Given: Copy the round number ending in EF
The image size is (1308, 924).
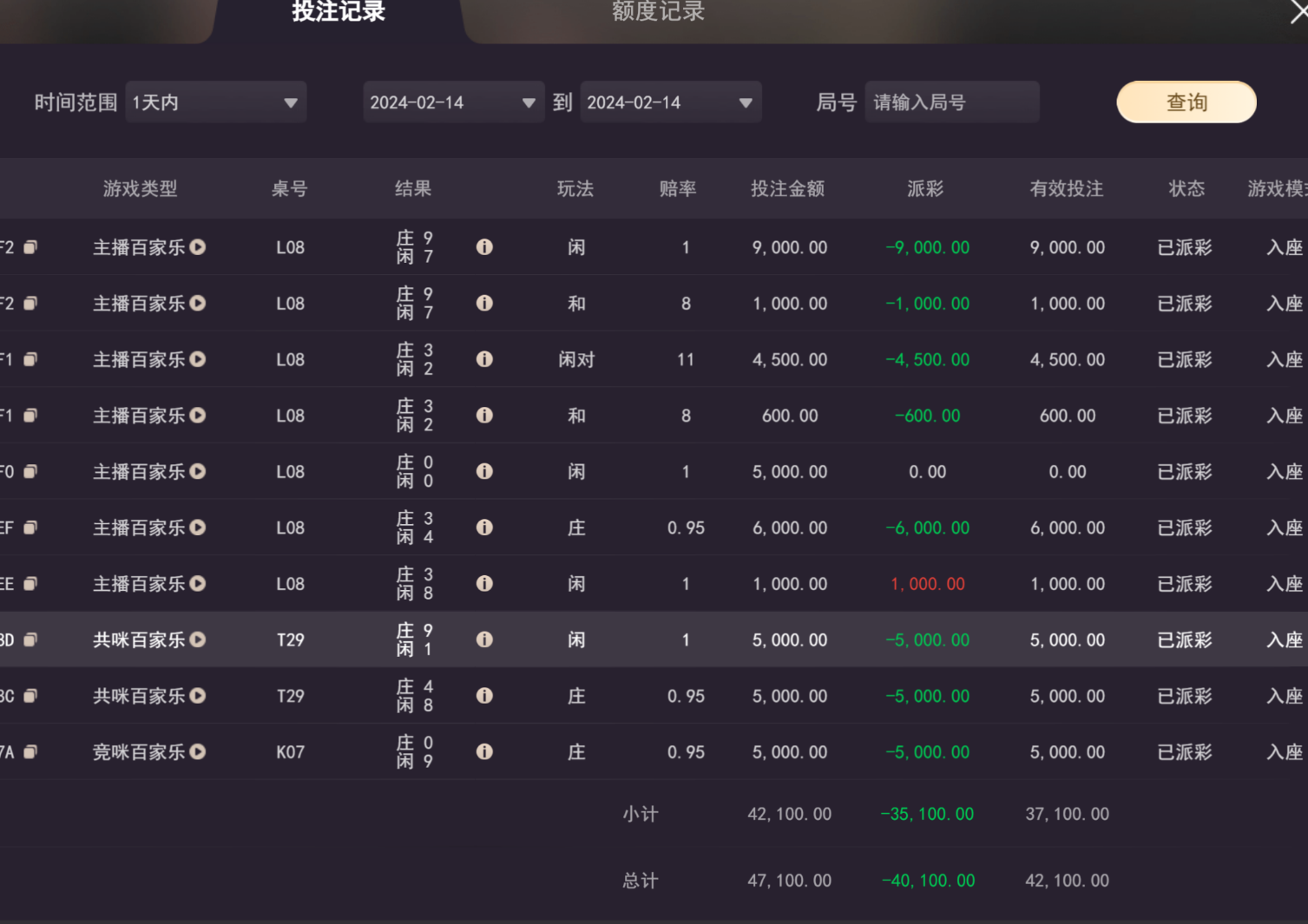Looking at the screenshot, I should tap(30, 528).
